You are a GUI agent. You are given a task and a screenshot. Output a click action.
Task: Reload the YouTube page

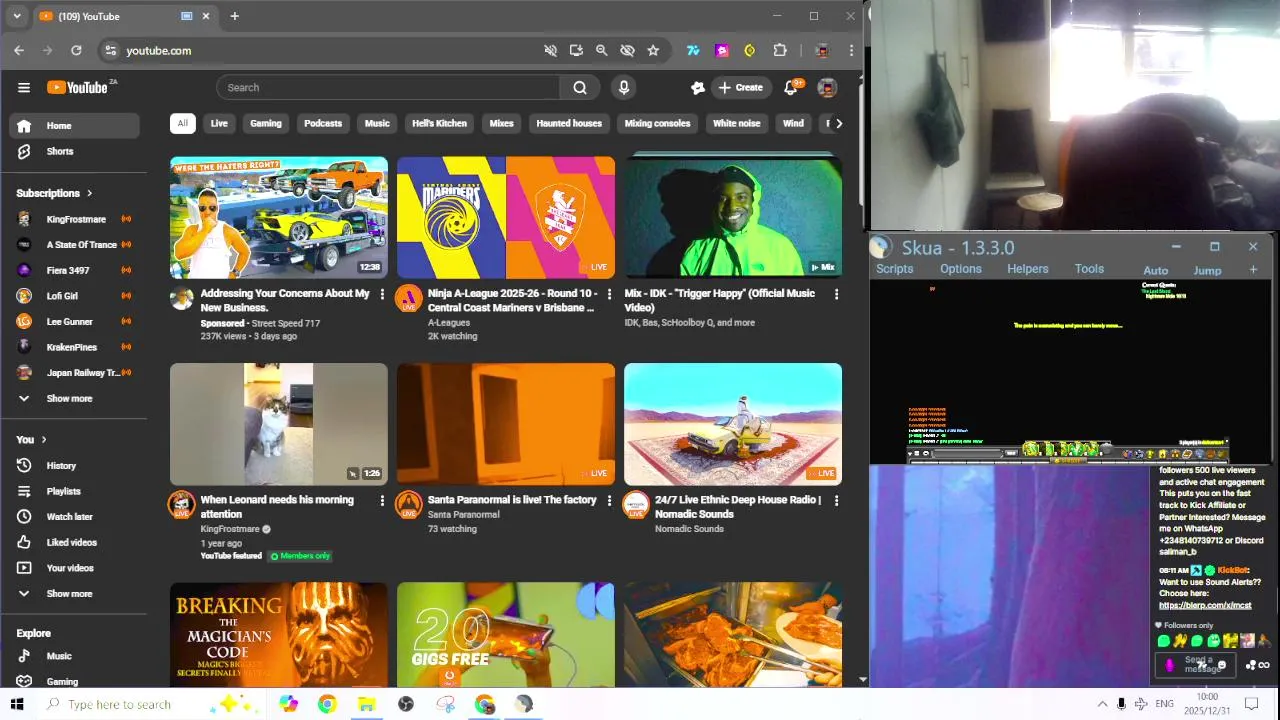point(76,50)
